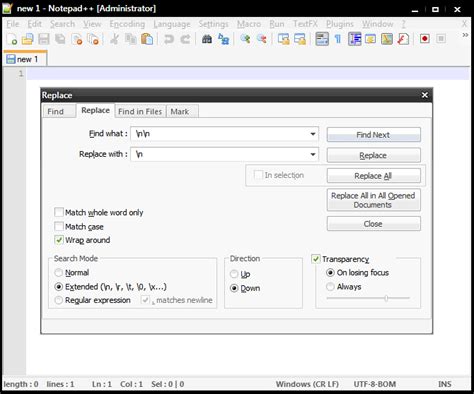Click the Replace button in dialog

373,155
